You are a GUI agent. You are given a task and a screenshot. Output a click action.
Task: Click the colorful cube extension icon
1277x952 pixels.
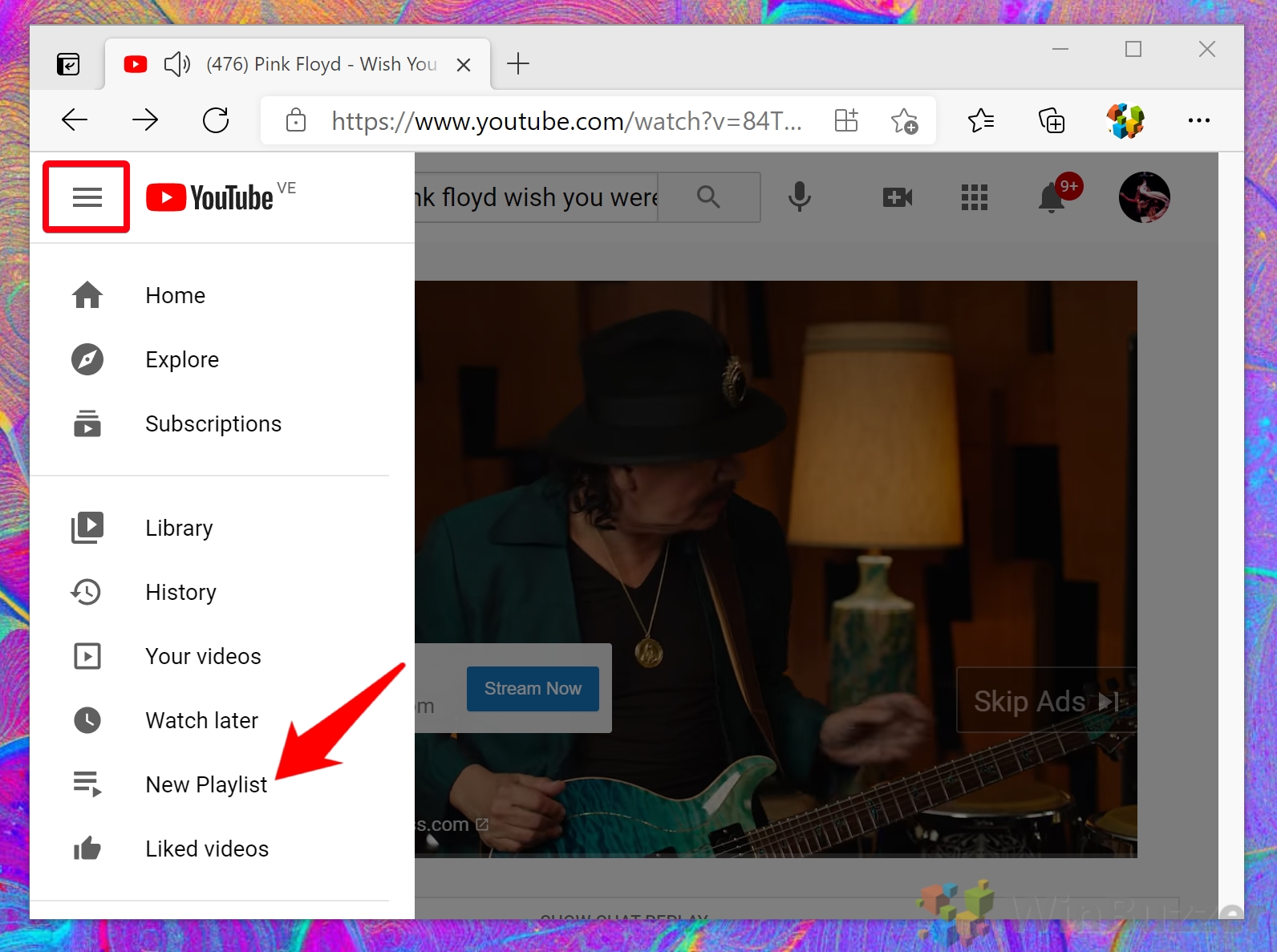(1125, 121)
